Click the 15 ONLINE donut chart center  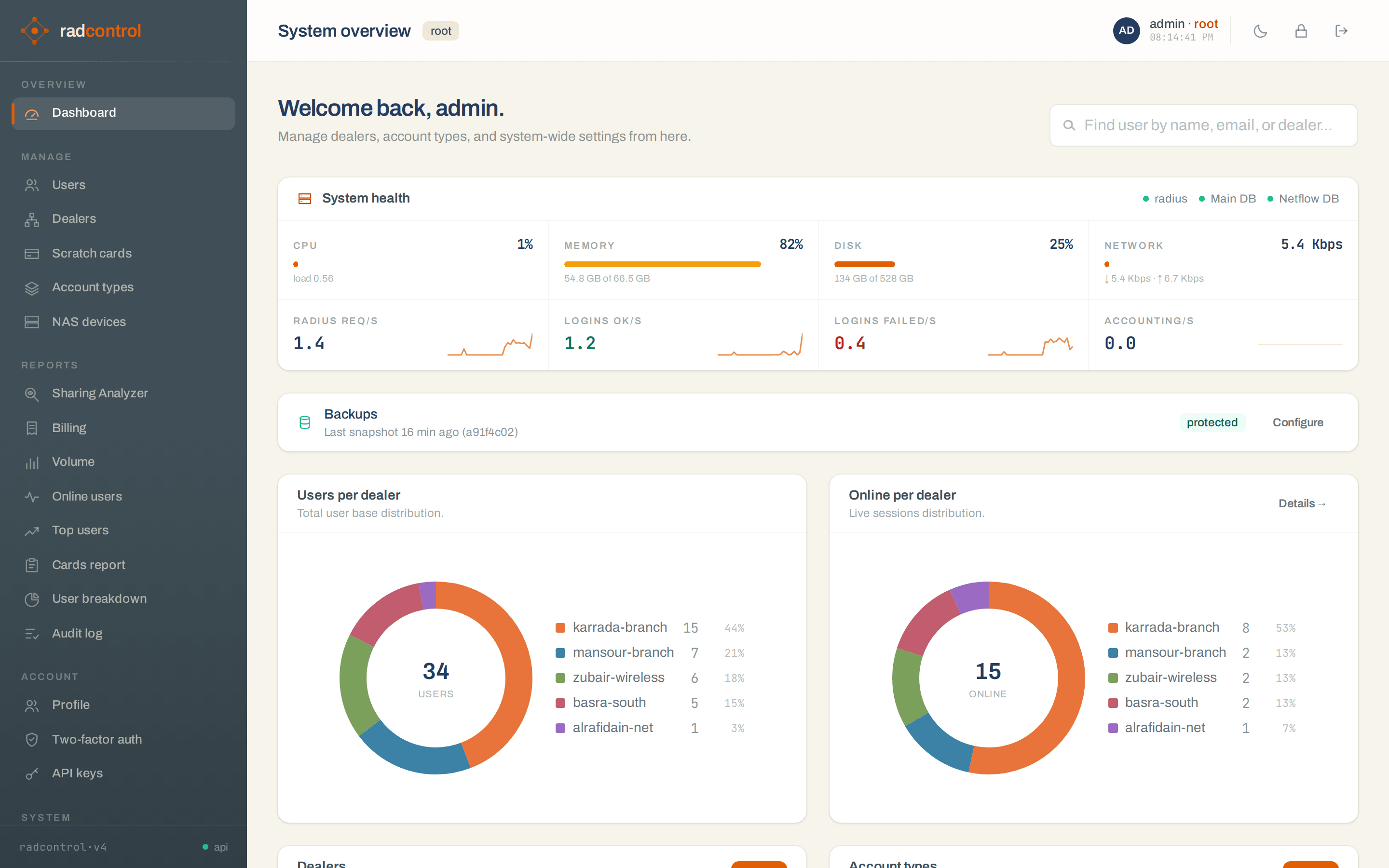pos(988,678)
